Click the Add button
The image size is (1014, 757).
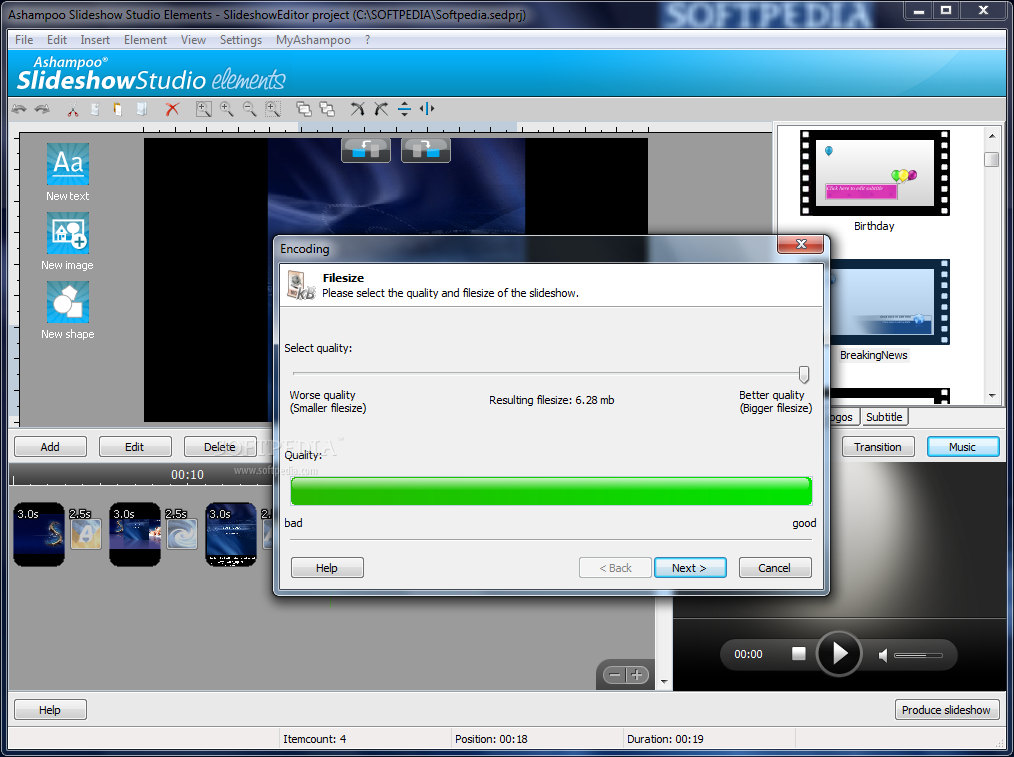click(x=50, y=447)
